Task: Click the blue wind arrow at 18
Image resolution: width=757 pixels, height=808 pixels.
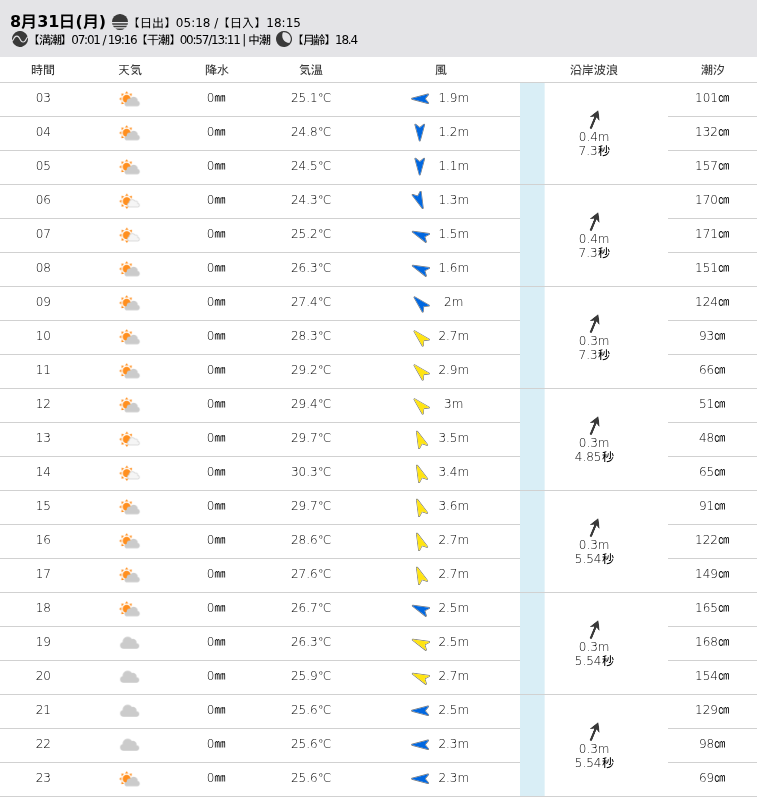Action: [421, 610]
